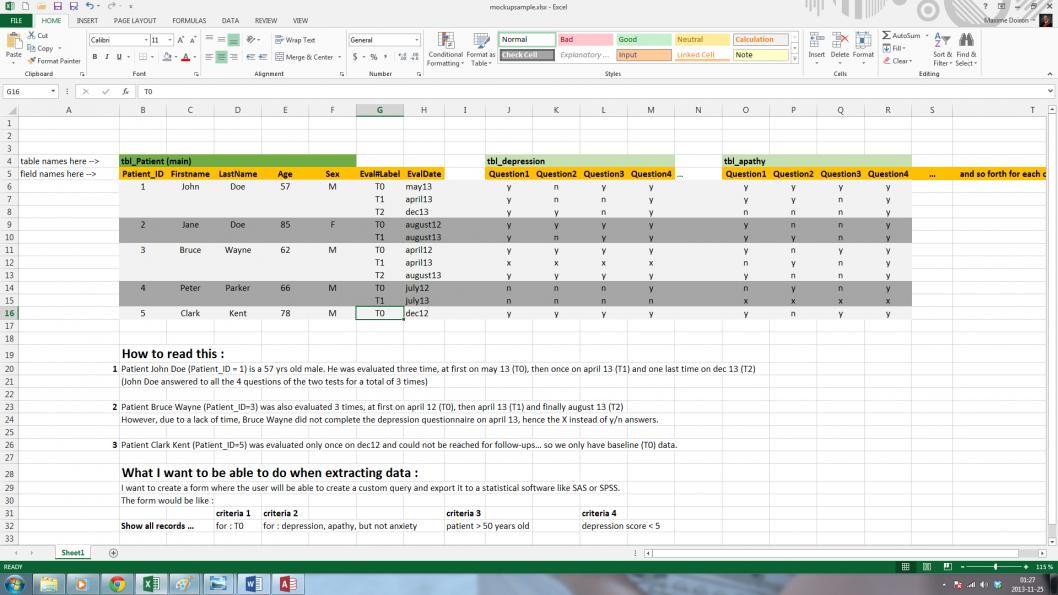Add a new sheet with plus icon
The width and height of the screenshot is (1058, 595).
(113, 552)
